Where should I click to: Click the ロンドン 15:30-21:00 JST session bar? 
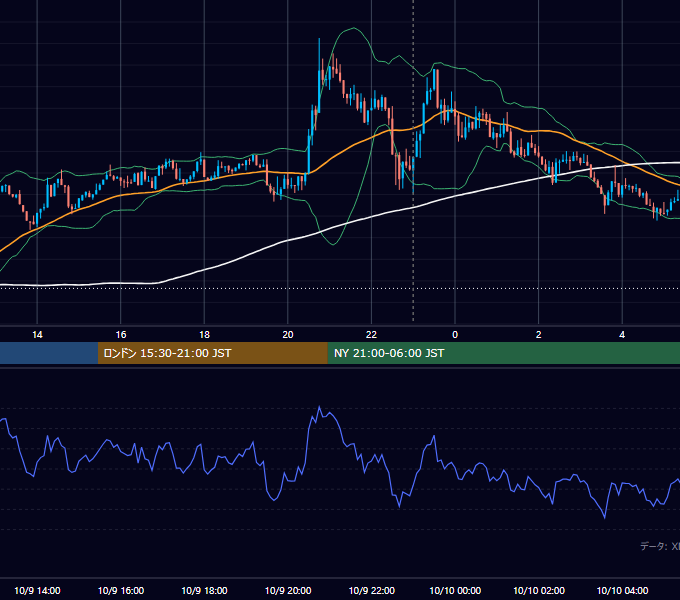tap(212, 353)
